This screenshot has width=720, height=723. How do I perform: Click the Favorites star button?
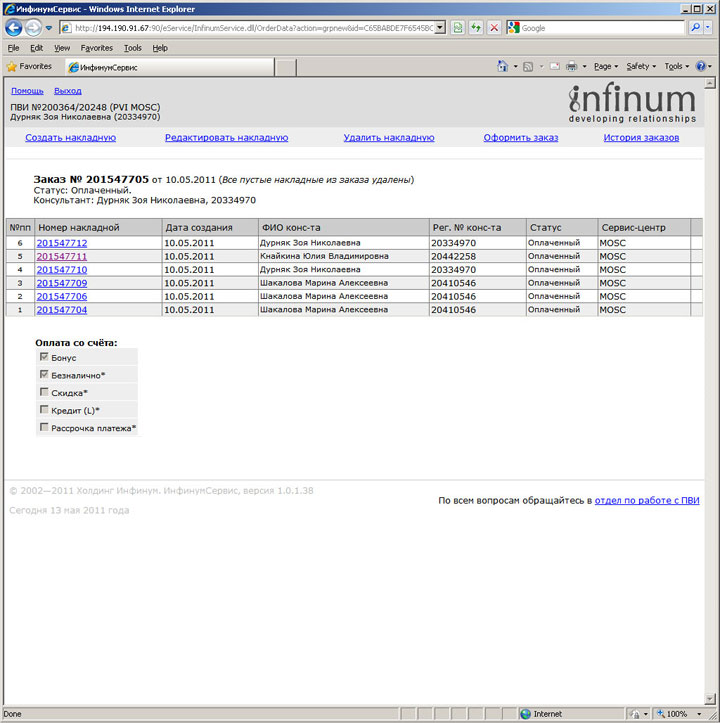coord(29,66)
